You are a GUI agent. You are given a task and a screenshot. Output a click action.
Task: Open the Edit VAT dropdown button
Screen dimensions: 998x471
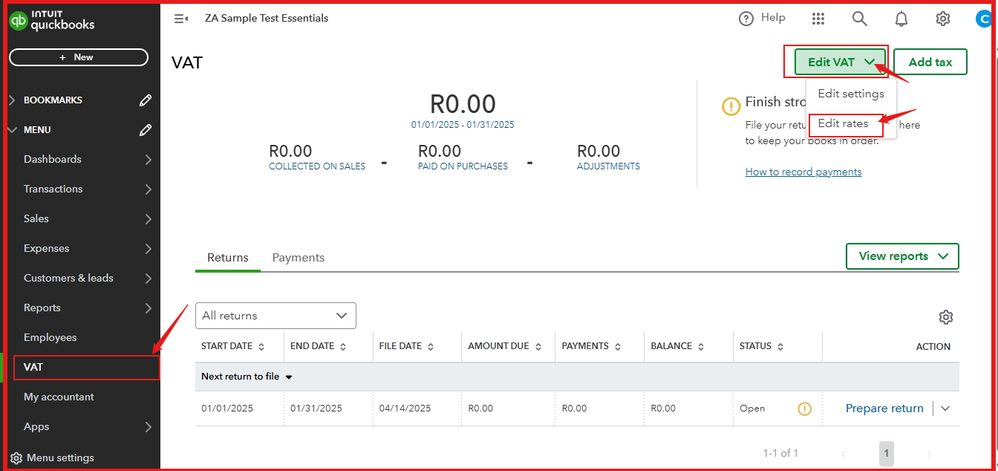840,62
